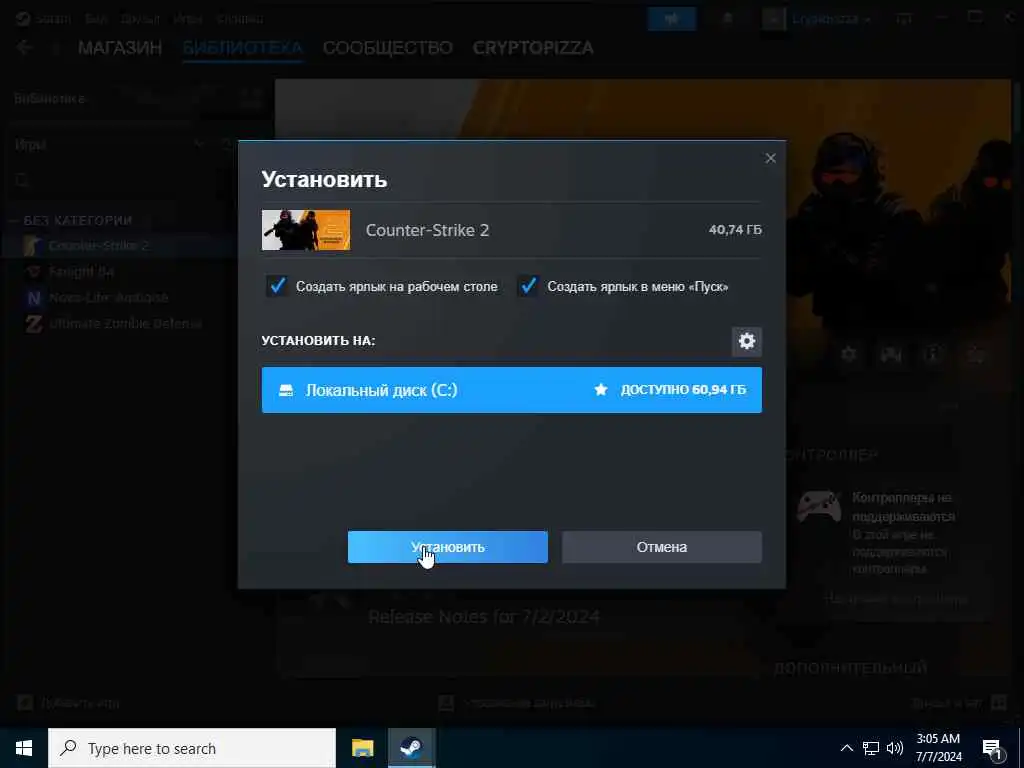The image size is (1024, 768).
Task: Click the gamepad icon in the controller section
Action: click(x=819, y=507)
